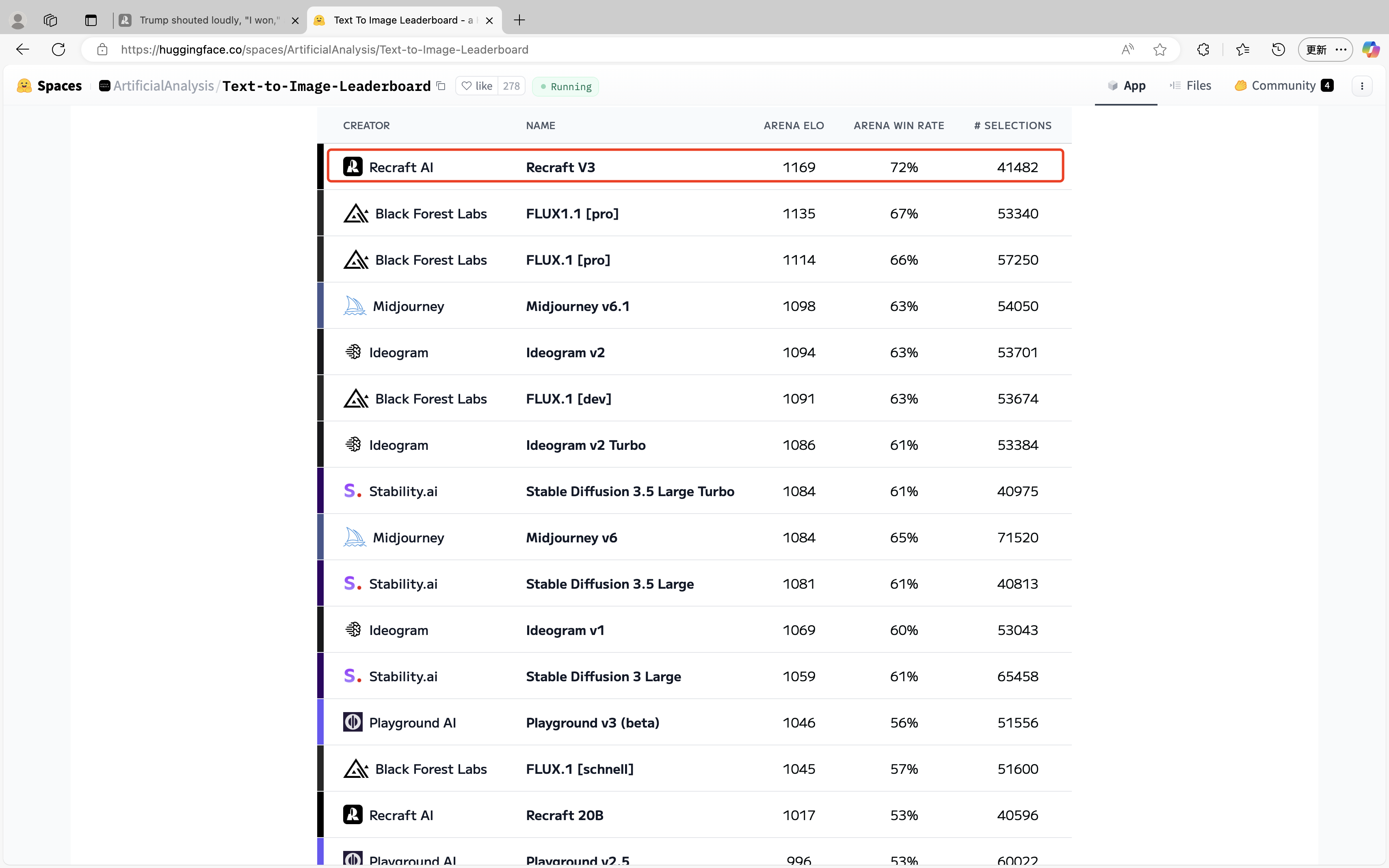Select the Text To Image Leaderboard tab
The height and width of the screenshot is (868, 1389).
[404, 20]
